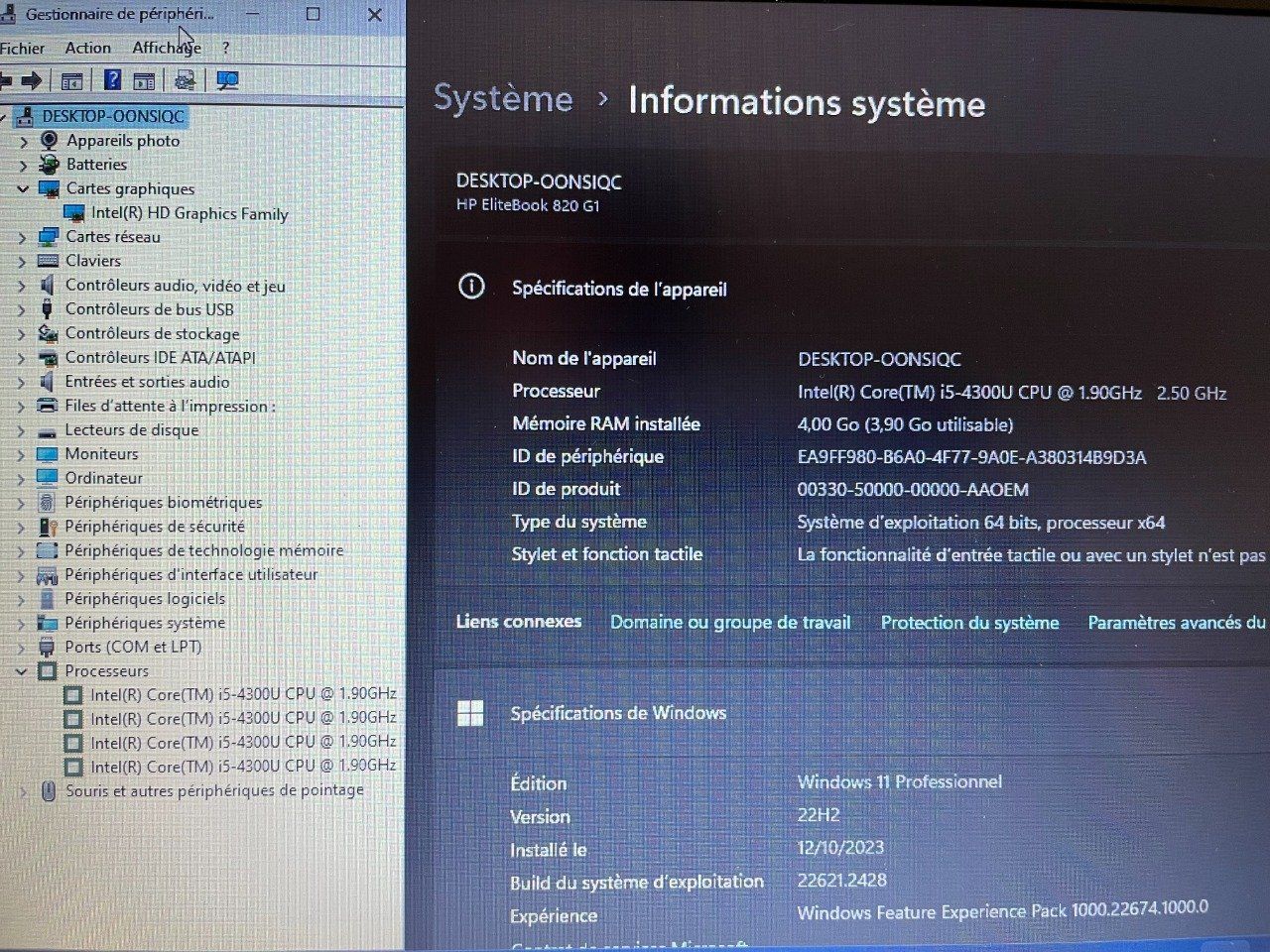Minimize the Gestionnaire de périphériques window
1270x952 pixels.
pos(253,14)
